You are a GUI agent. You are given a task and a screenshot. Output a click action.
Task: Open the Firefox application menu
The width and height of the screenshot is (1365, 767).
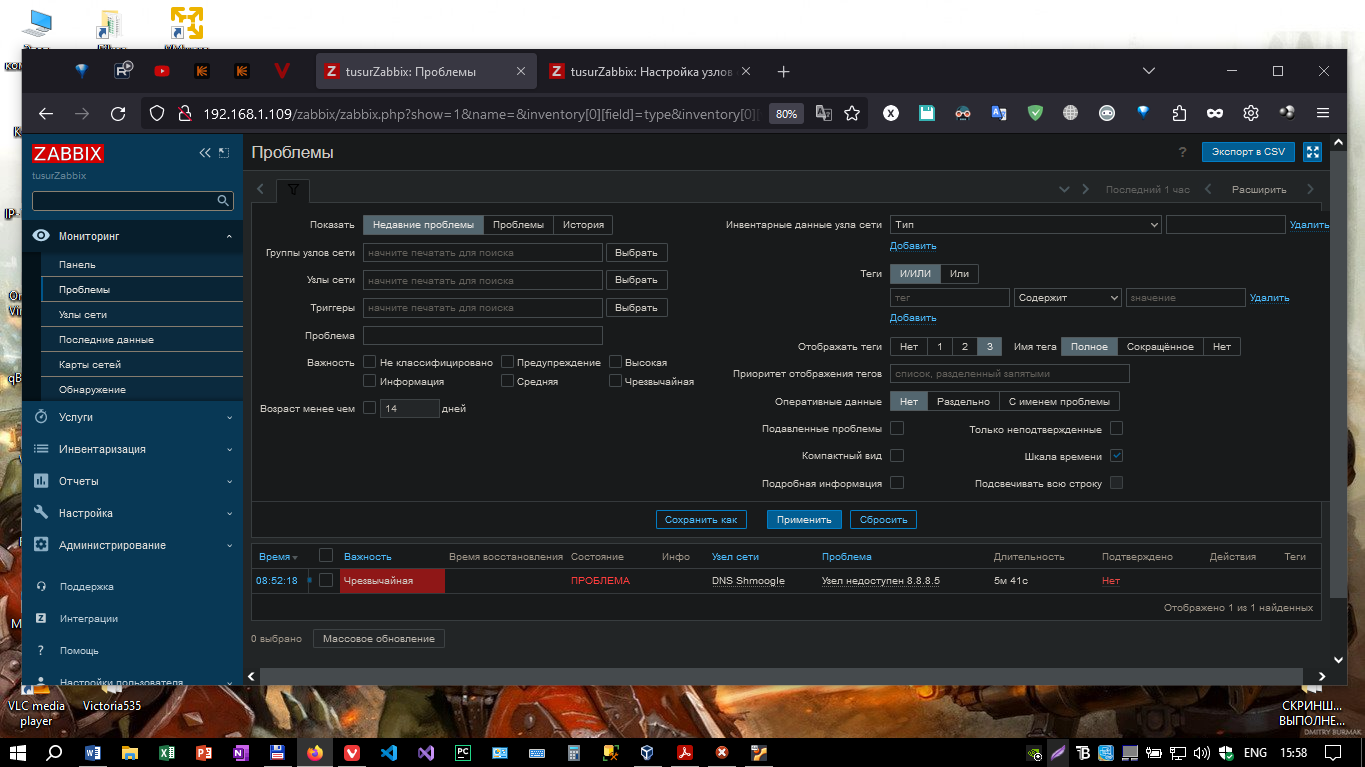click(x=1323, y=113)
